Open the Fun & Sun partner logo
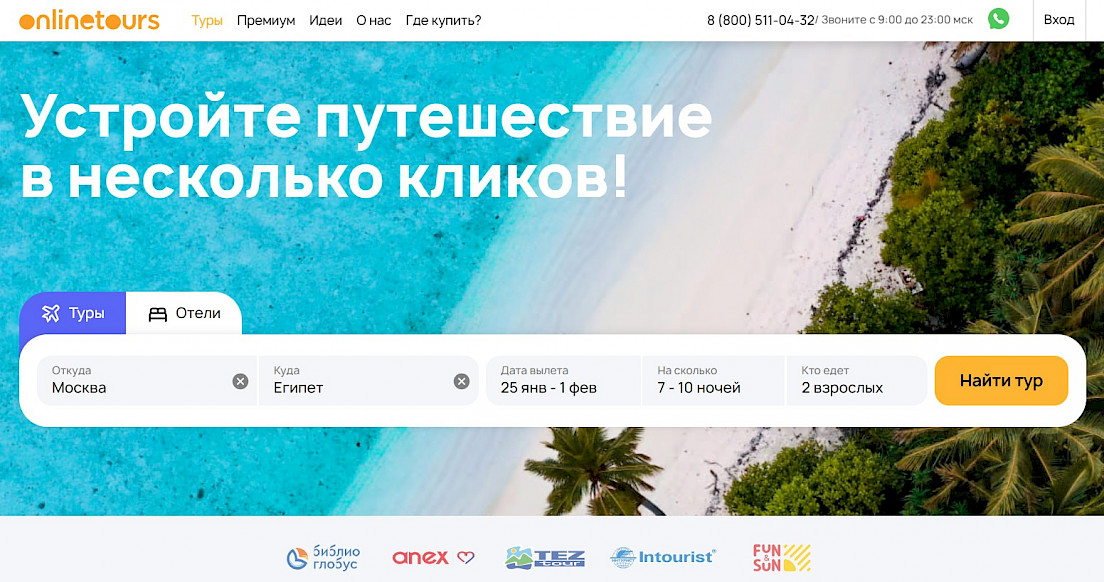The width and height of the screenshot is (1104, 582). click(782, 557)
